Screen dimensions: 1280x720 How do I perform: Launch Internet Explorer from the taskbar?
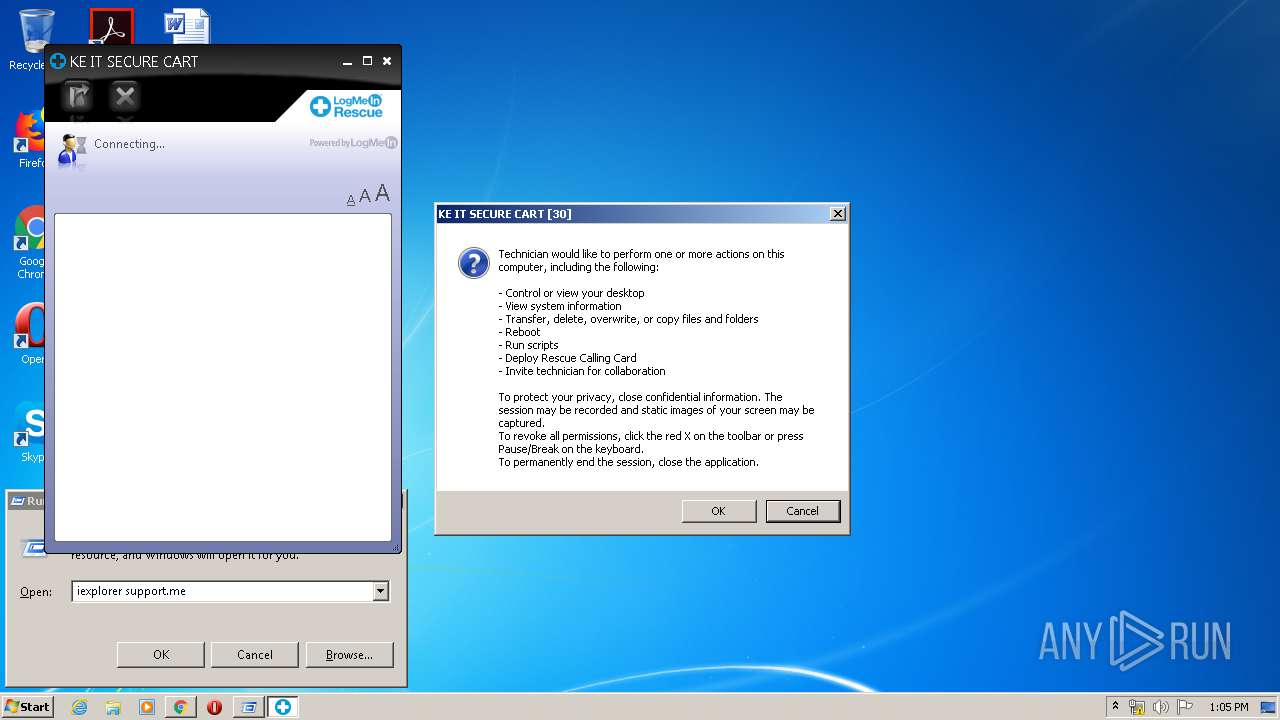coord(79,707)
